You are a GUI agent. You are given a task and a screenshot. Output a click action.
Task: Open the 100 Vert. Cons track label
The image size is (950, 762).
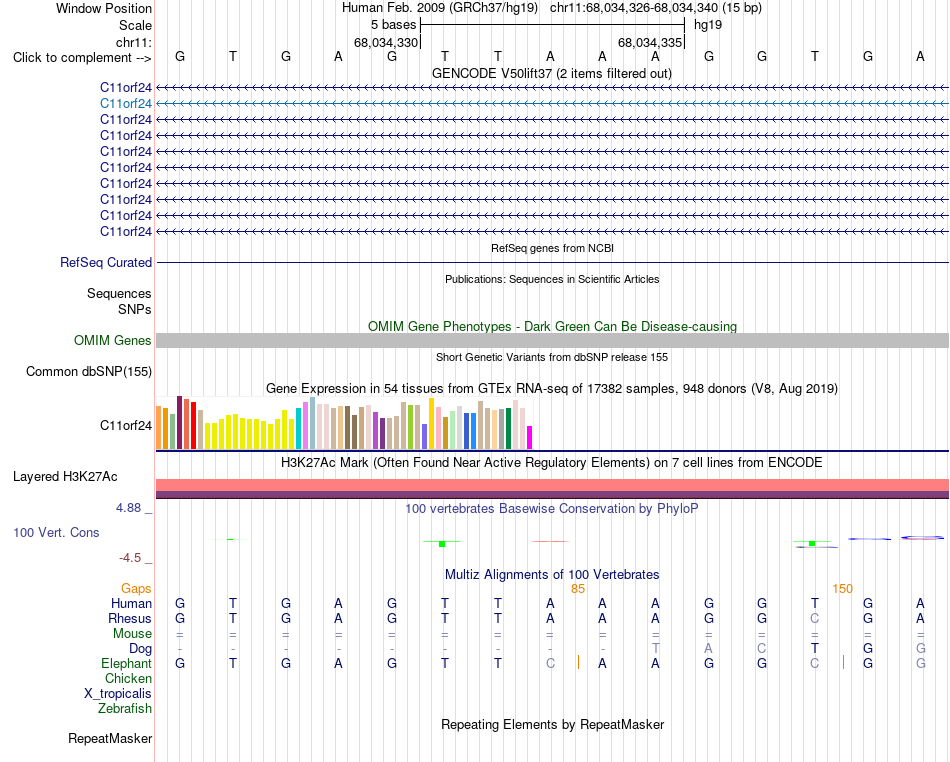click(x=56, y=532)
